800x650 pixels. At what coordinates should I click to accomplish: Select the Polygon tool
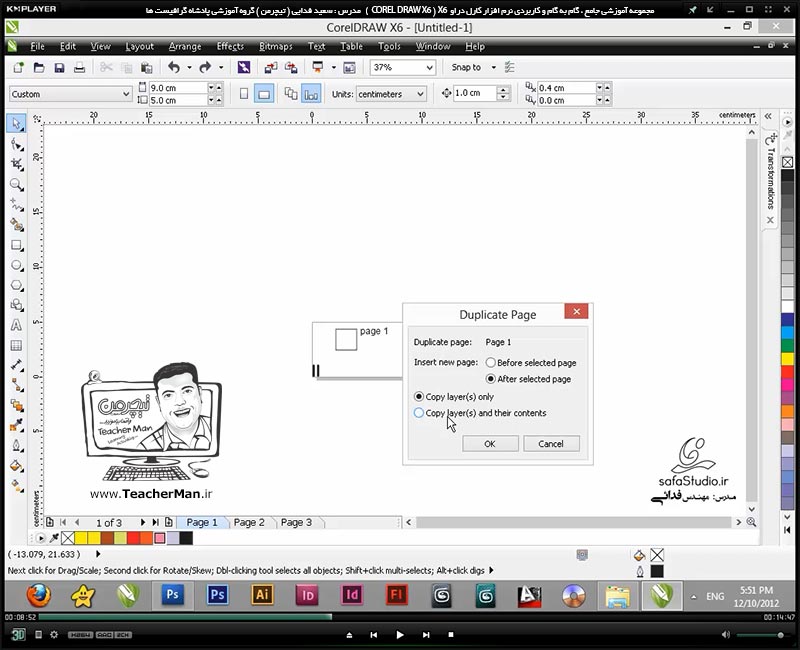(16, 285)
